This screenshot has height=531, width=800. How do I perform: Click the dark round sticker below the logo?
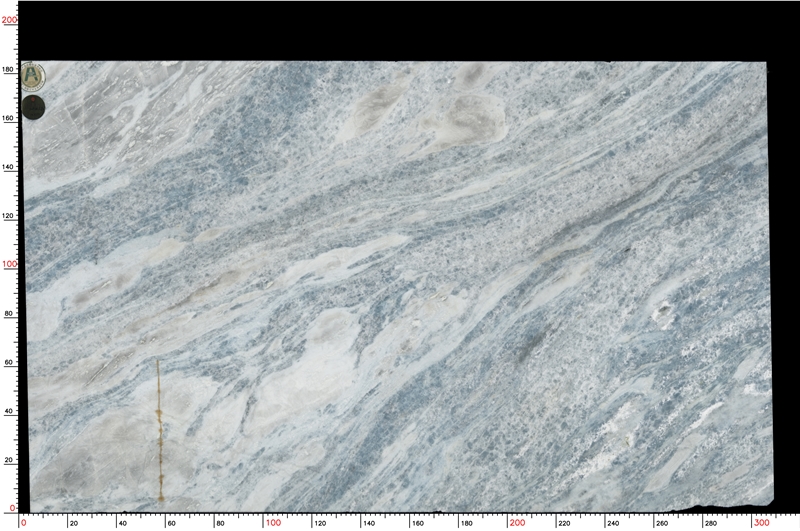click(x=33, y=108)
